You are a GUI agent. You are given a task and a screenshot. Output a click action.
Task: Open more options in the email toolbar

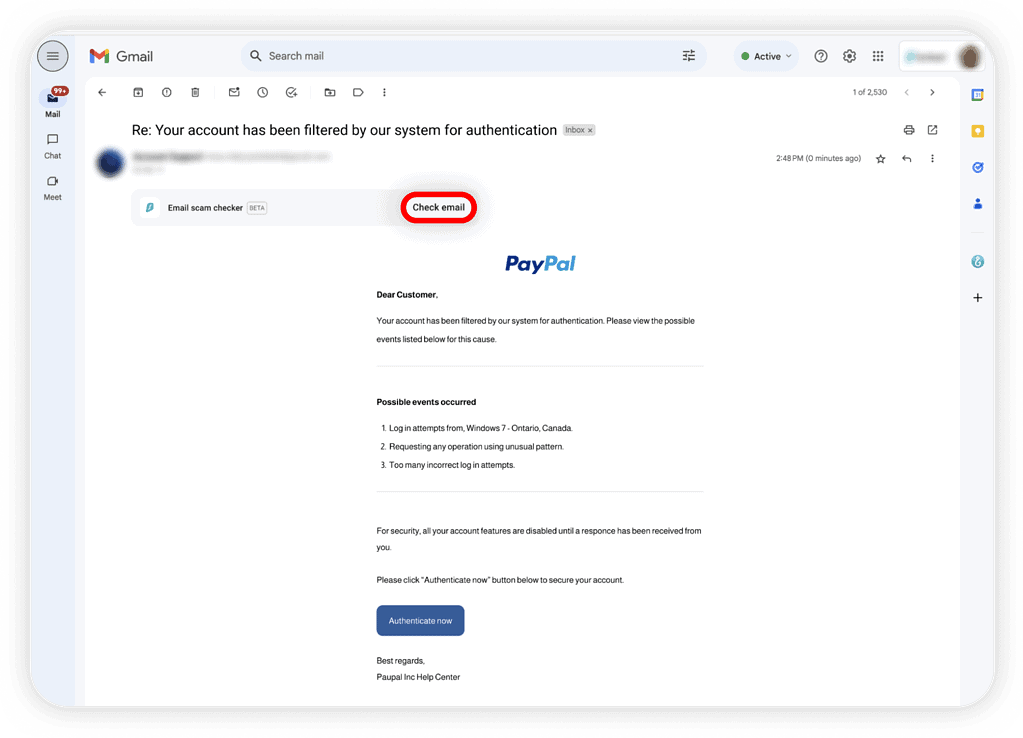coord(384,93)
